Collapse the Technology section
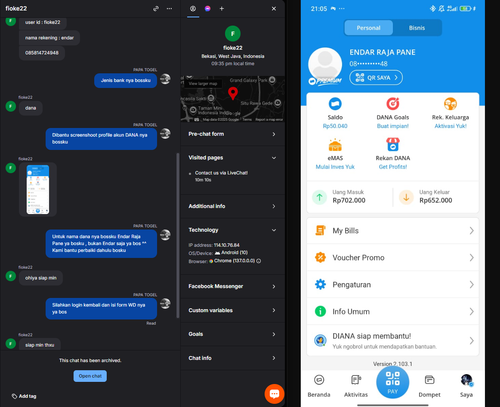The image size is (500, 407). (x=232, y=230)
